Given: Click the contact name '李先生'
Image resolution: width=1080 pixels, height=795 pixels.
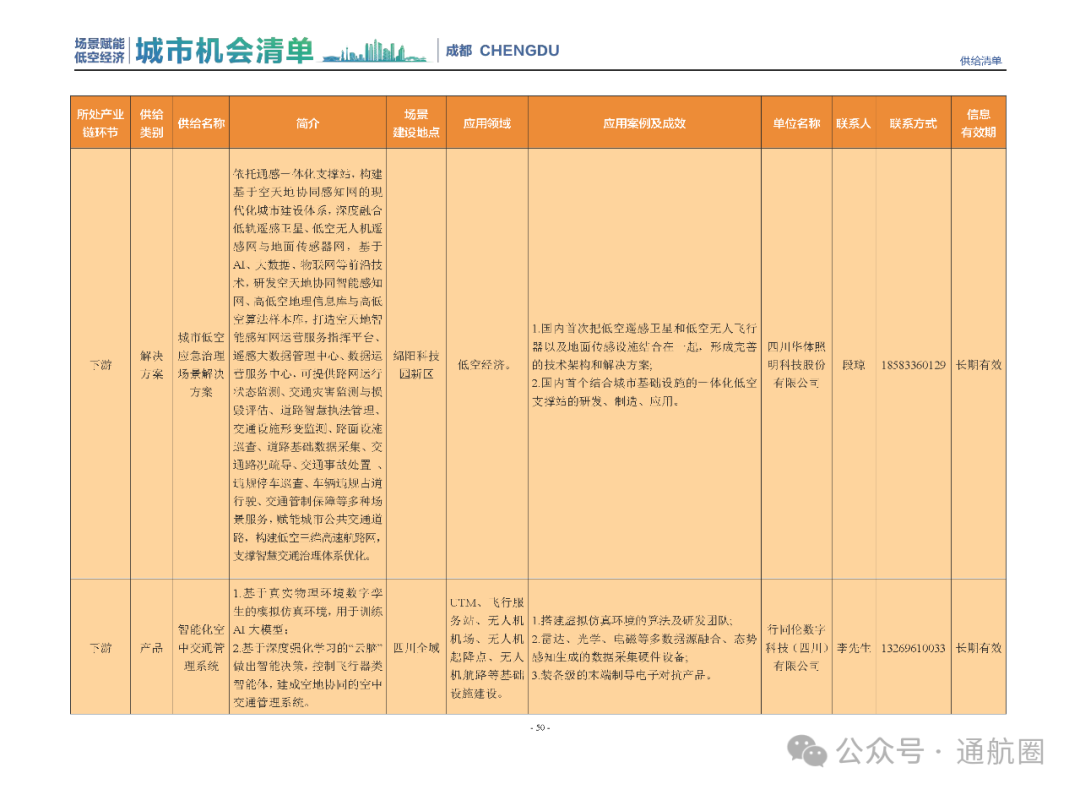Looking at the screenshot, I should click(x=853, y=648).
